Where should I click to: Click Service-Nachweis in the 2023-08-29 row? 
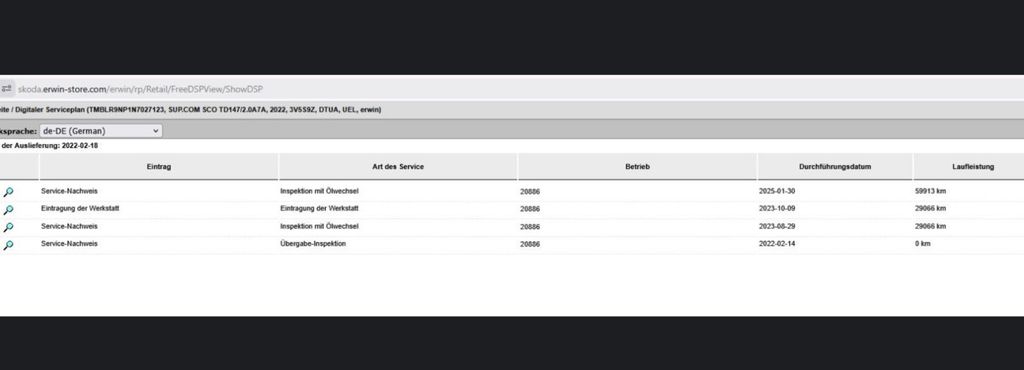[x=69, y=226]
